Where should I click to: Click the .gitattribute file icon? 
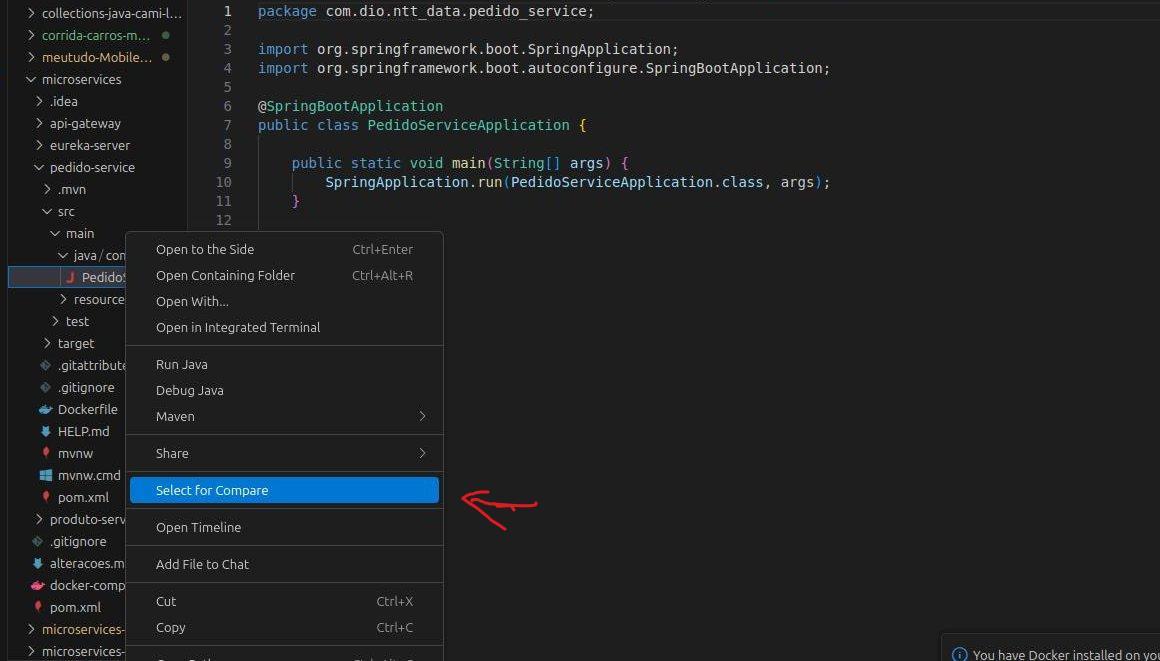click(x=46, y=365)
